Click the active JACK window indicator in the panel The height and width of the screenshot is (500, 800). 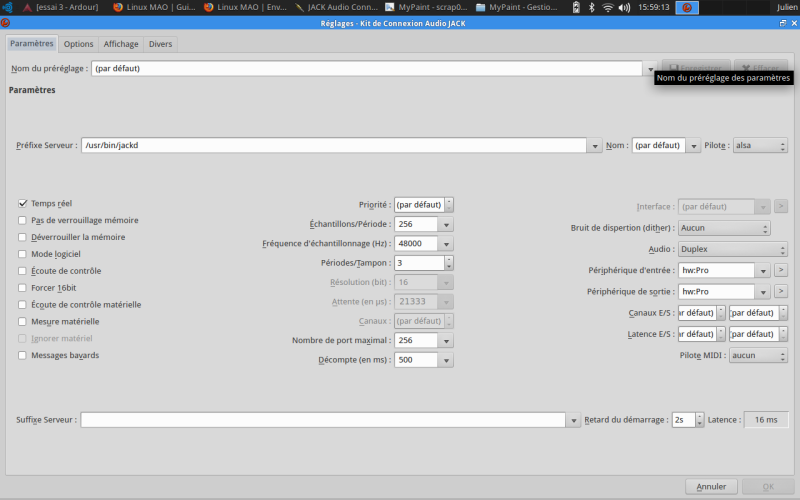[x=687, y=7]
